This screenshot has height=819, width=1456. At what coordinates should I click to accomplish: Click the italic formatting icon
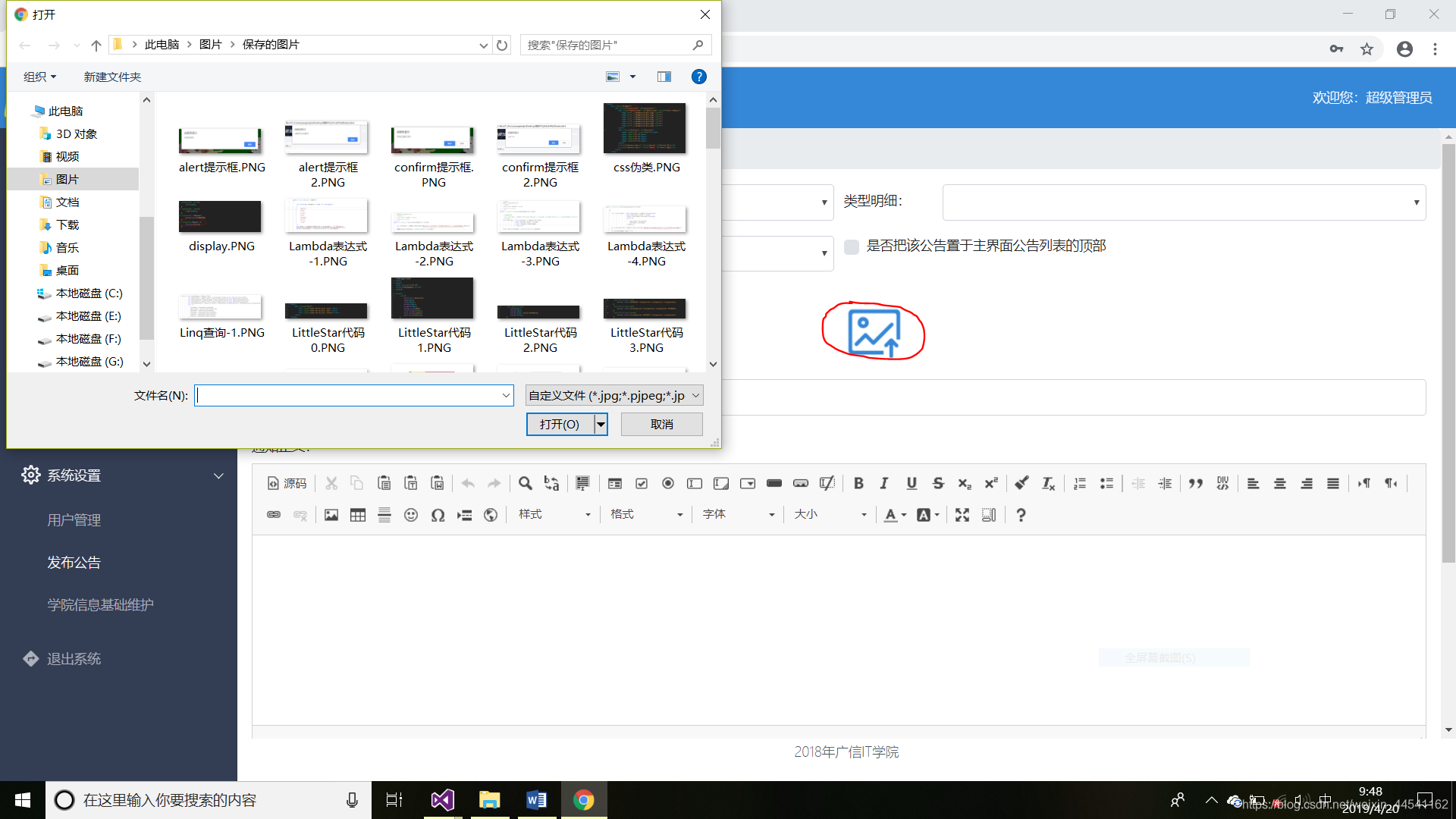click(884, 484)
